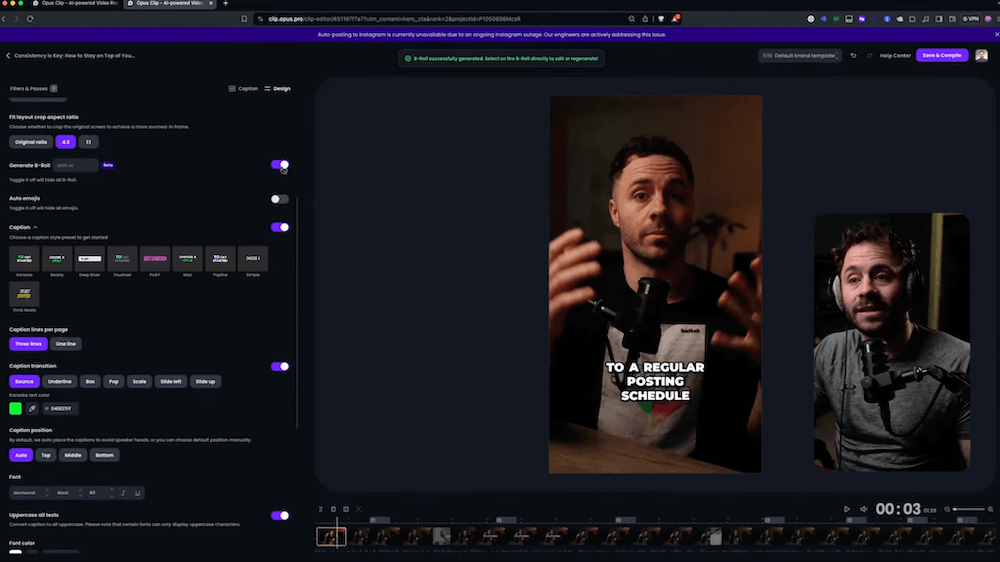
Task: Click the browser bookmark icon
Action: (244, 18)
